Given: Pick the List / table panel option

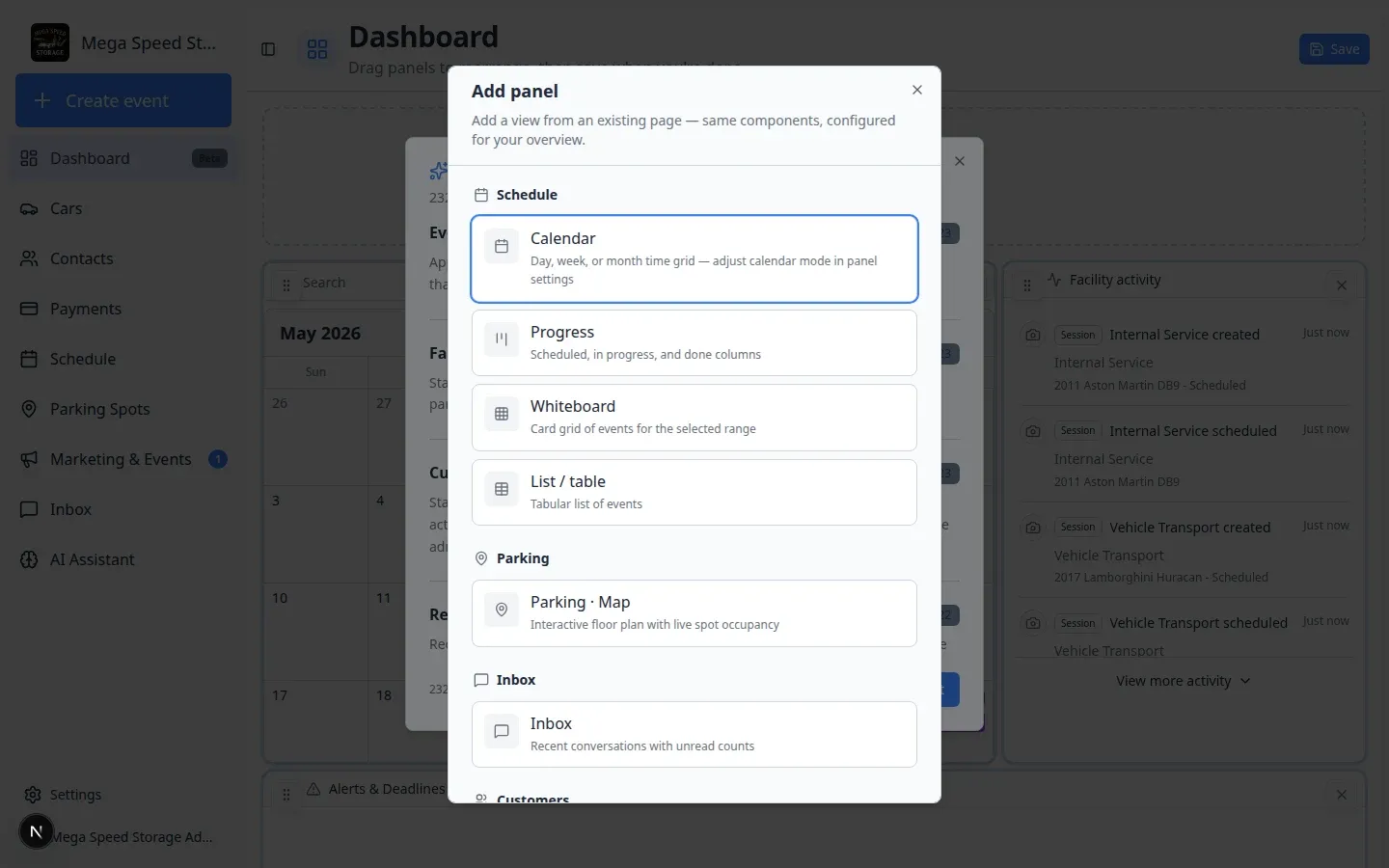Looking at the screenshot, I should click(694, 492).
